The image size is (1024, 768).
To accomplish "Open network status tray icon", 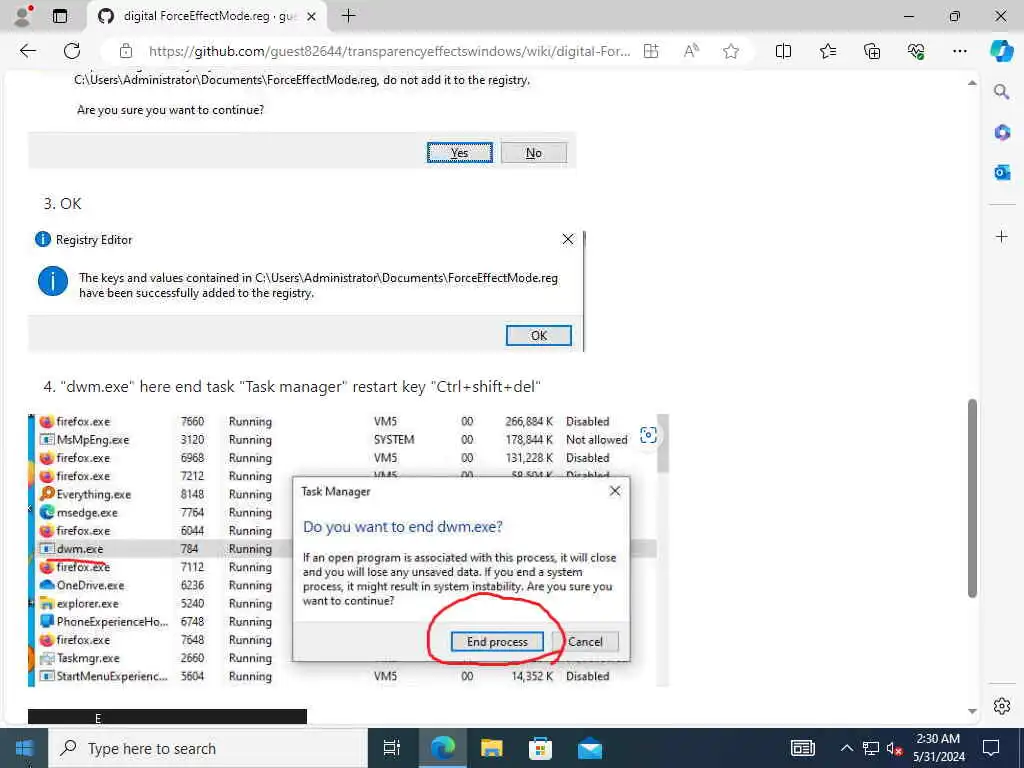I will 871,748.
